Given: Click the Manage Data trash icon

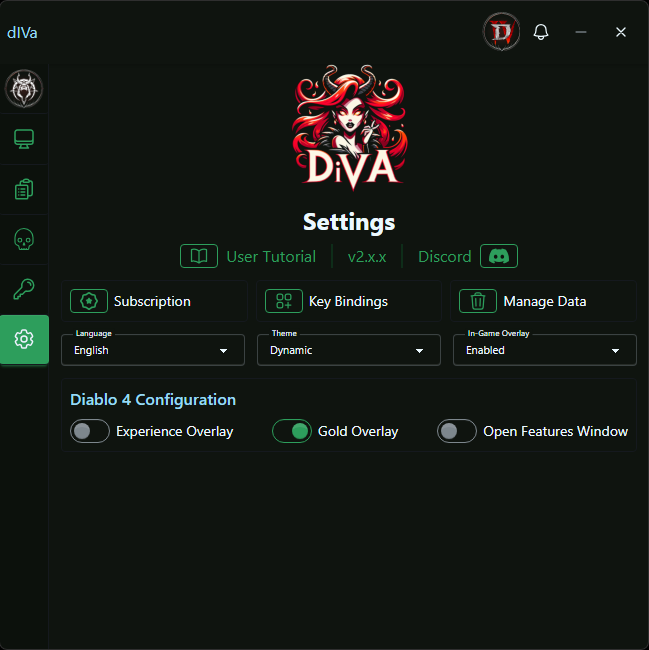Looking at the screenshot, I should pos(478,301).
